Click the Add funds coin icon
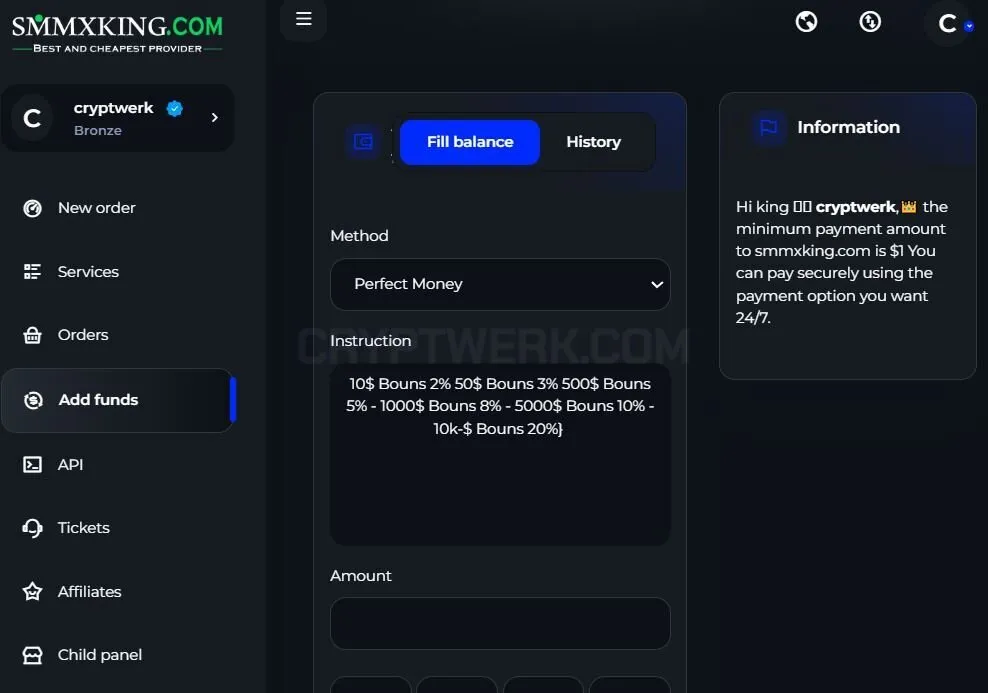This screenshot has width=988, height=693. (x=33, y=400)
